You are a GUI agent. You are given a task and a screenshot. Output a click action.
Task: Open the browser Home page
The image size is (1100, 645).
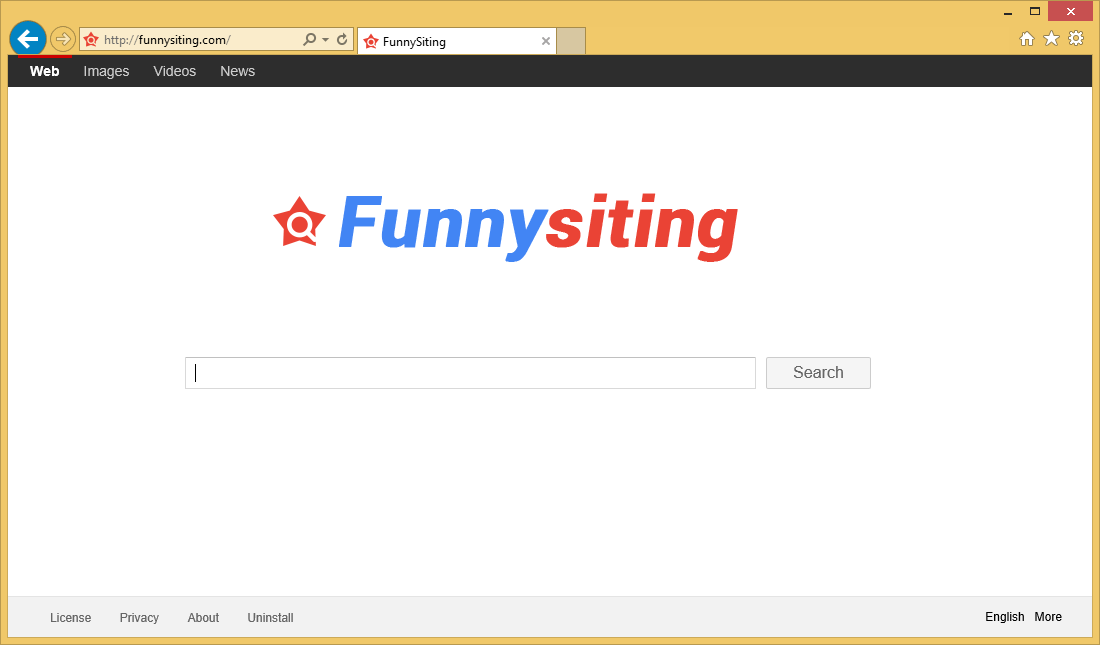click(1027, 38)
